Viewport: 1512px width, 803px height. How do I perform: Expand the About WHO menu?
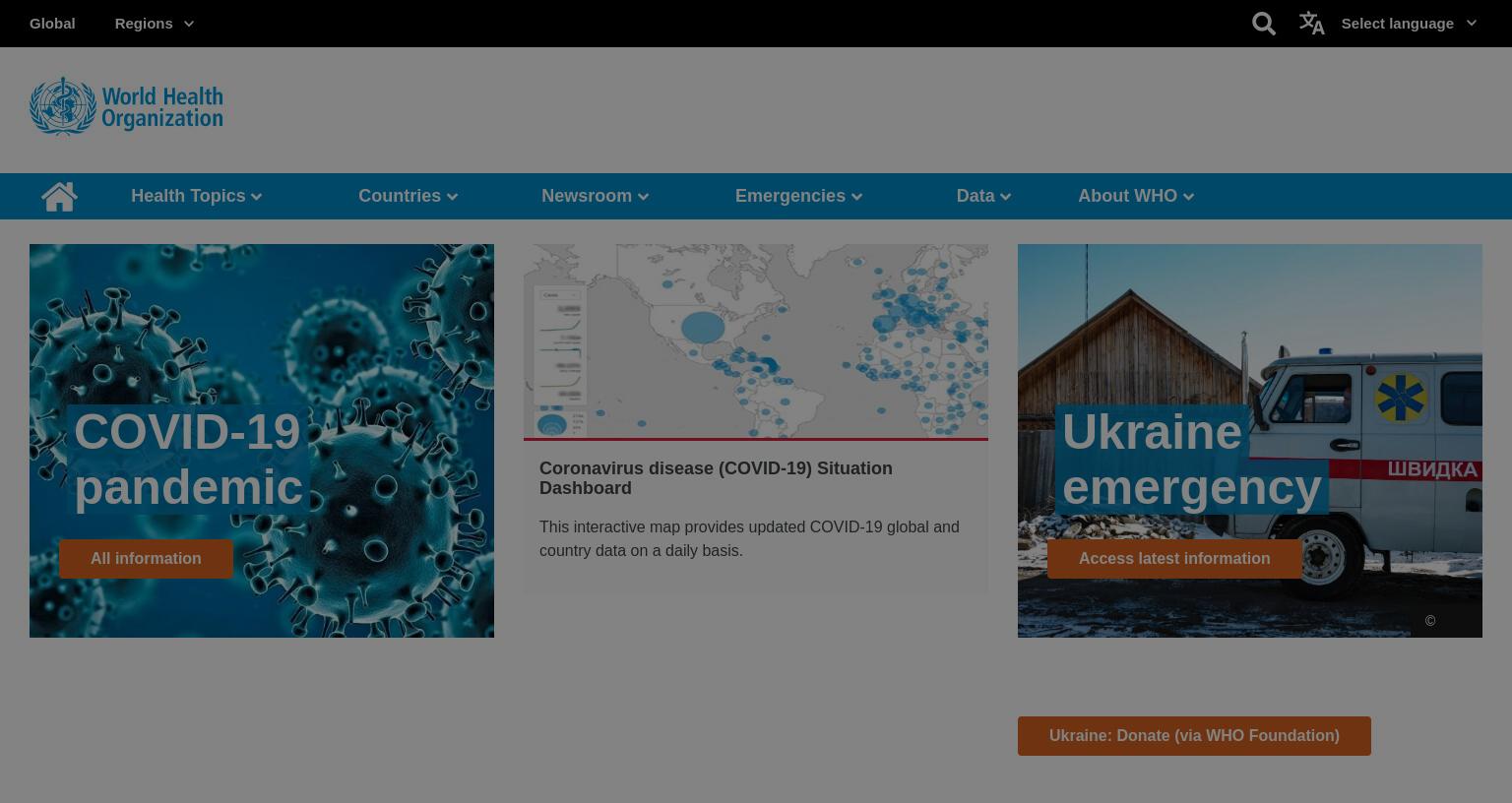pos(1136,196)
